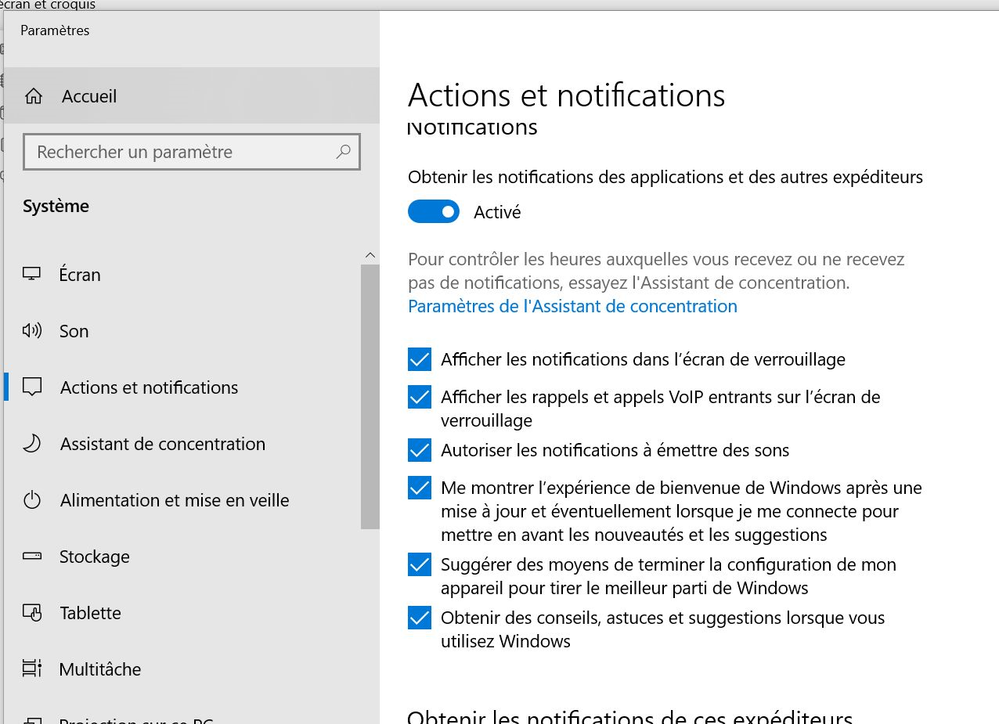Uncheck tips, tricks and suggestions checkbox
This screenshot has width=999, height=724.
tap(419, 618)
